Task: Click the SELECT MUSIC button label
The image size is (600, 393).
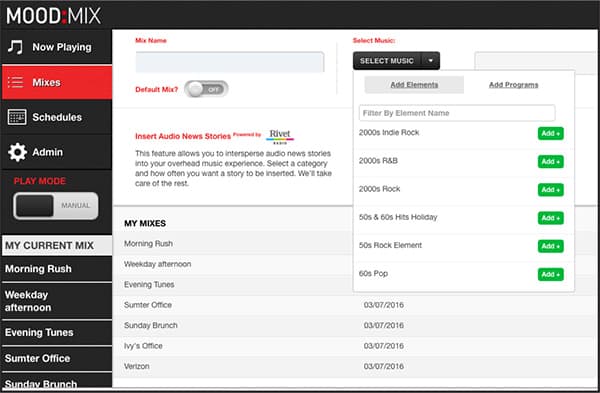Action: (386, 61)
